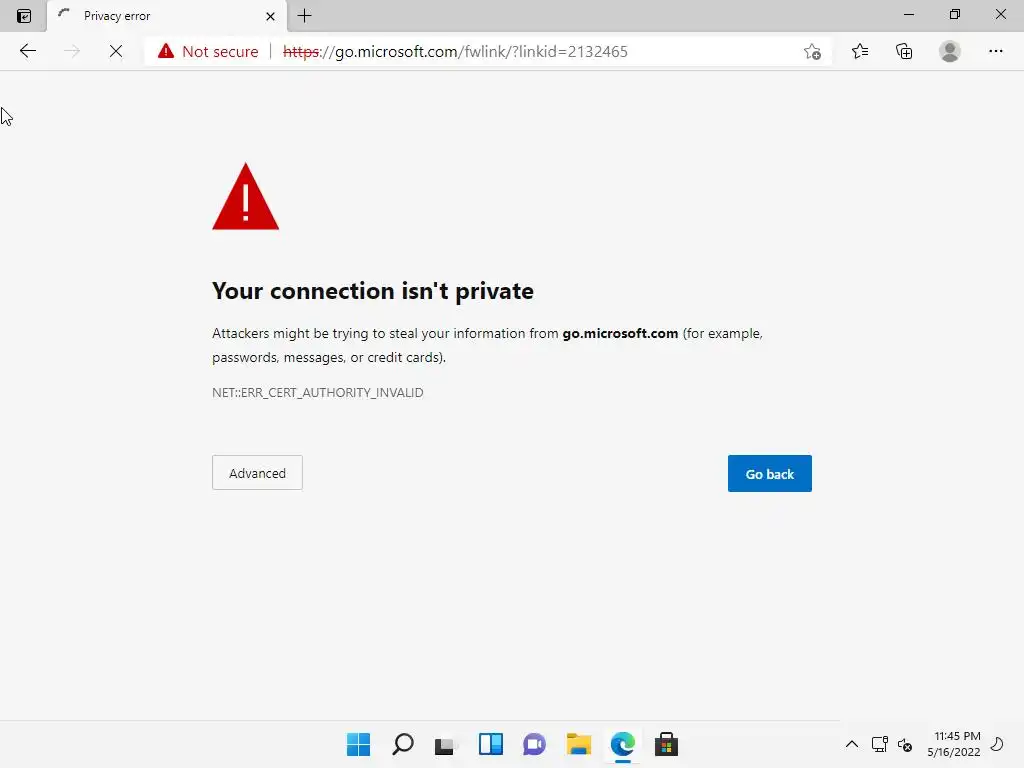Open the tab actions menu
The width and height of the screenshot is (1024, 768).
click(x=24, y=16)
